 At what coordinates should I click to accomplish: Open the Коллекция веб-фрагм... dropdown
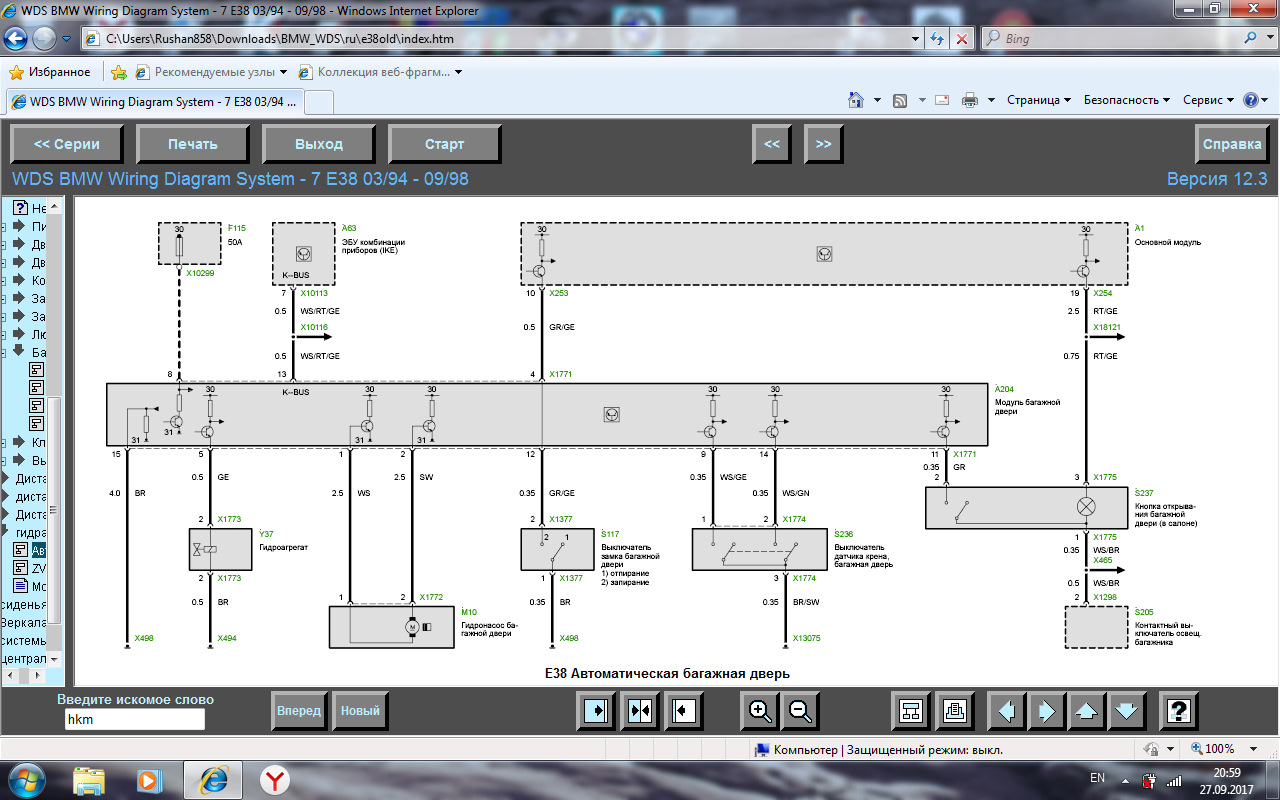[381, 72]
